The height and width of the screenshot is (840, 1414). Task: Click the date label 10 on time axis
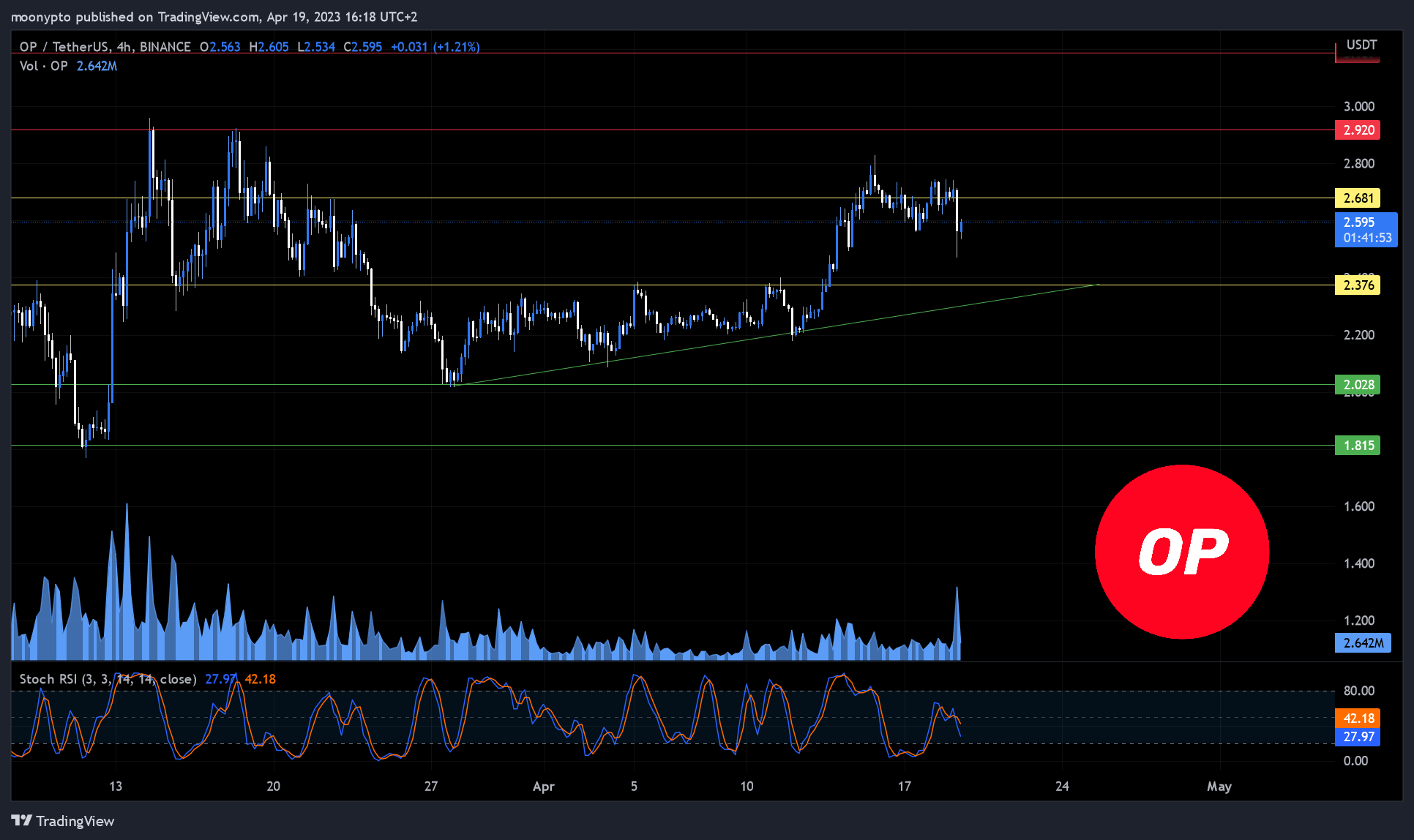(x=747, y=787)
